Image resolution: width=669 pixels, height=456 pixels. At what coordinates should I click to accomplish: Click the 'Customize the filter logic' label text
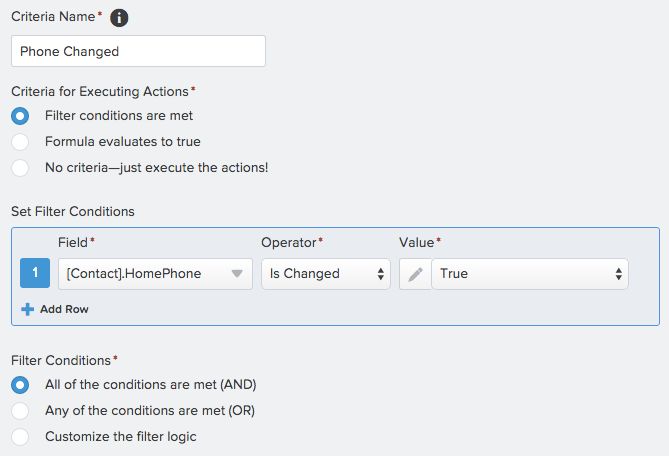pos(121,437)
